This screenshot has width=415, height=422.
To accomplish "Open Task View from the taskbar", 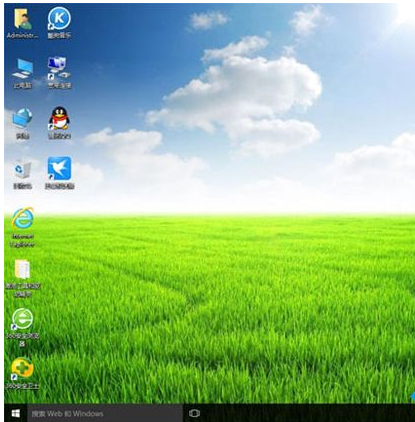I will coord(194,414).
